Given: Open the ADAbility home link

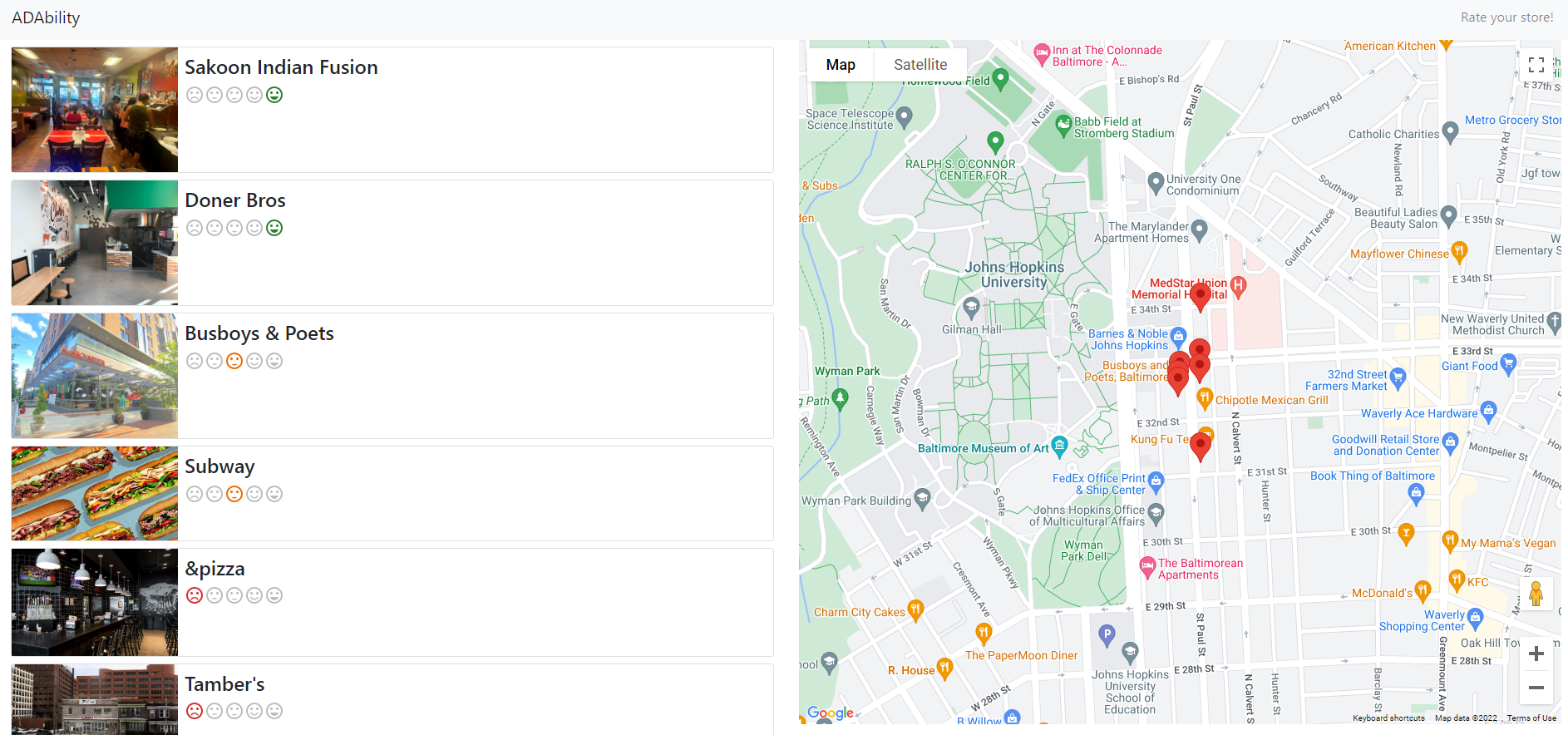Looking at the screenshot, I should (46, 17).
